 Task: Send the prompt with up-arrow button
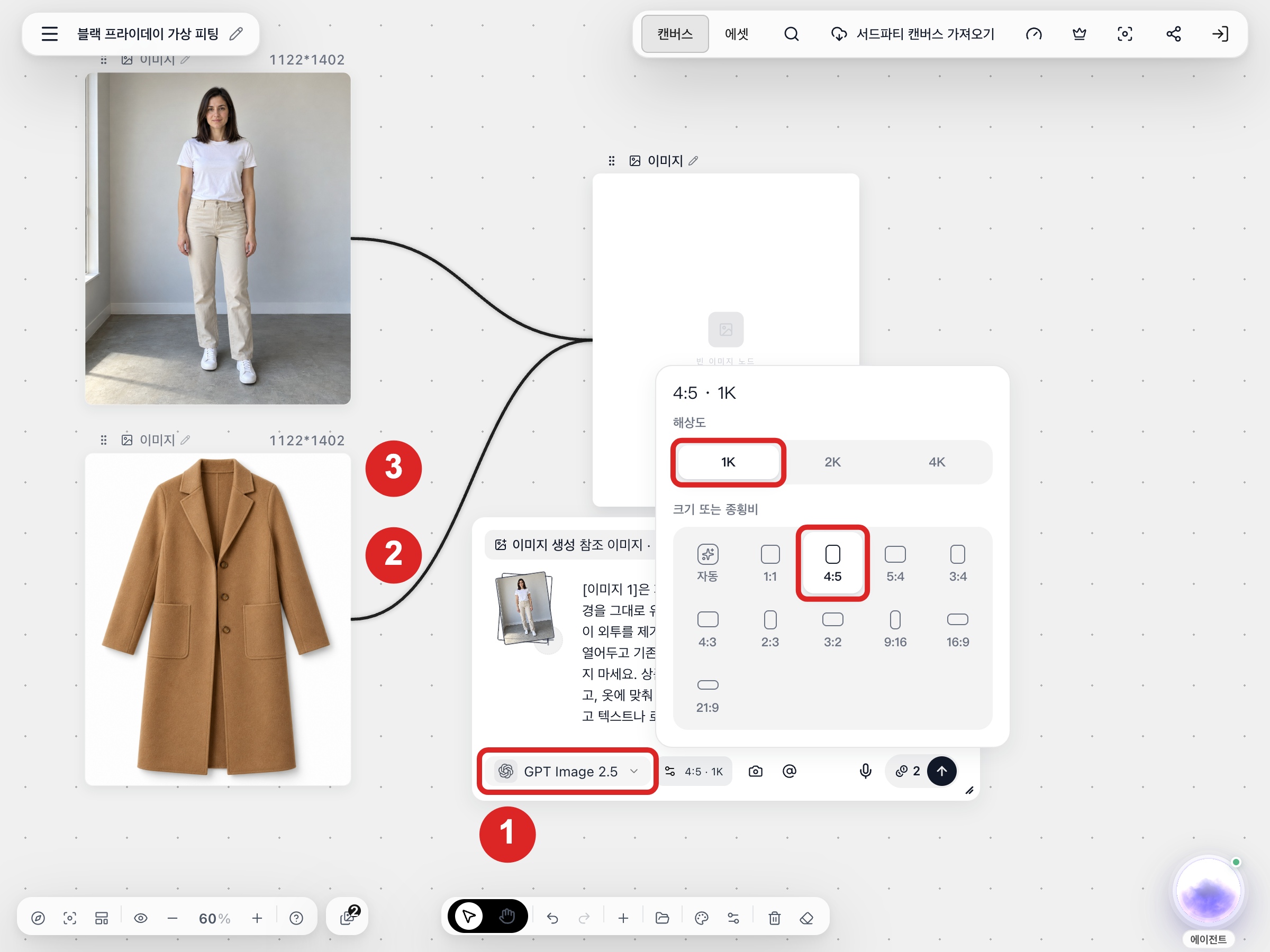point(941,771)
